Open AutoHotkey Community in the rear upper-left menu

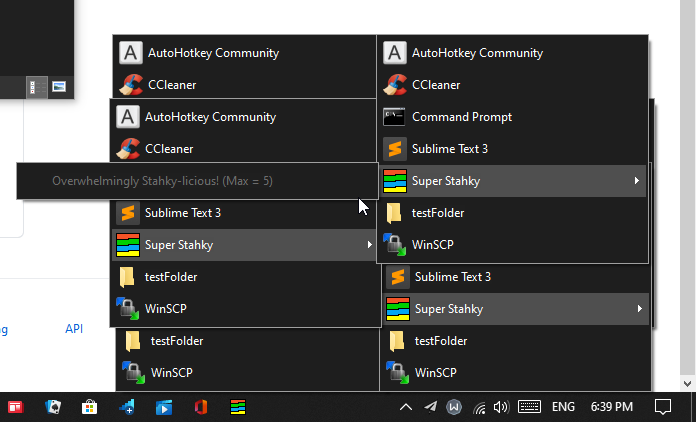pos(245,53)
